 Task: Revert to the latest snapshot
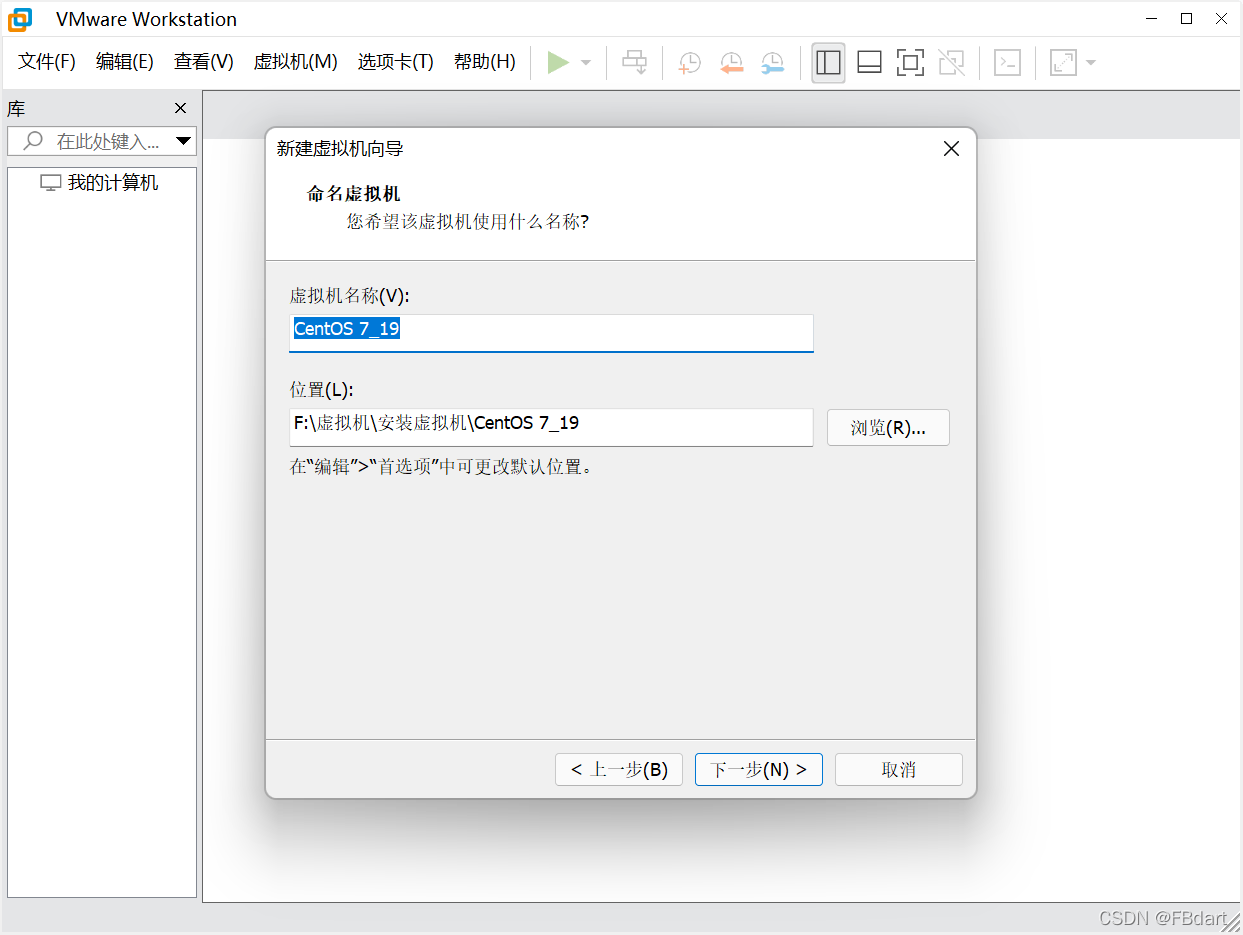731,62
